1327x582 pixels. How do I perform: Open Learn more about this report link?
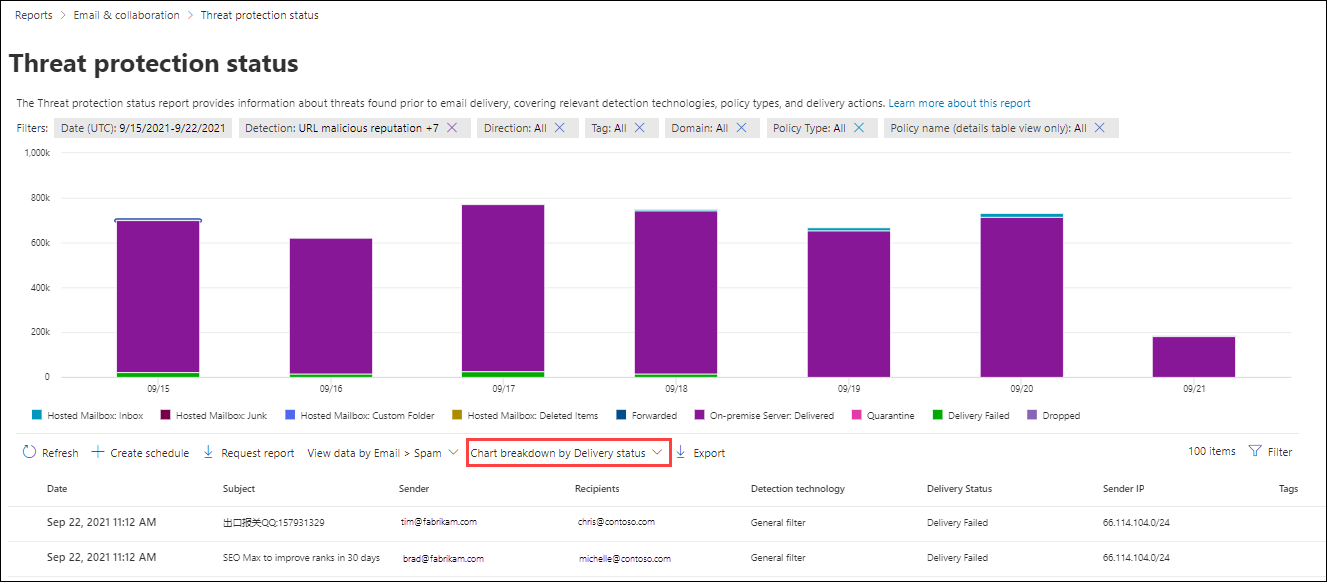[x=959, y=103]
